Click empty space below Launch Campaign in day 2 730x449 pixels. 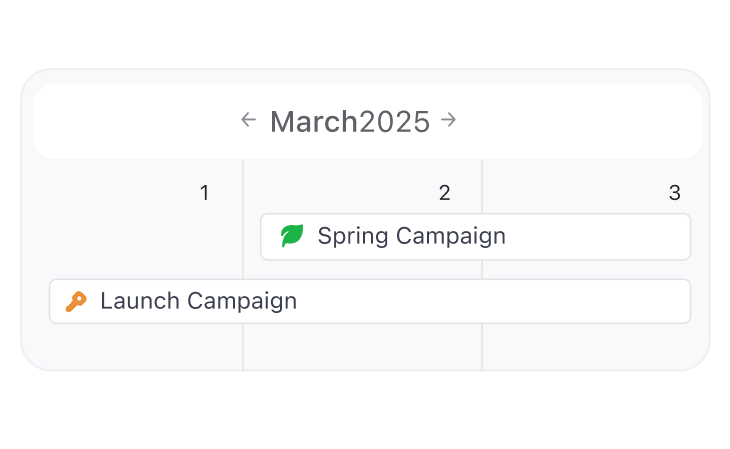point(362,347)
